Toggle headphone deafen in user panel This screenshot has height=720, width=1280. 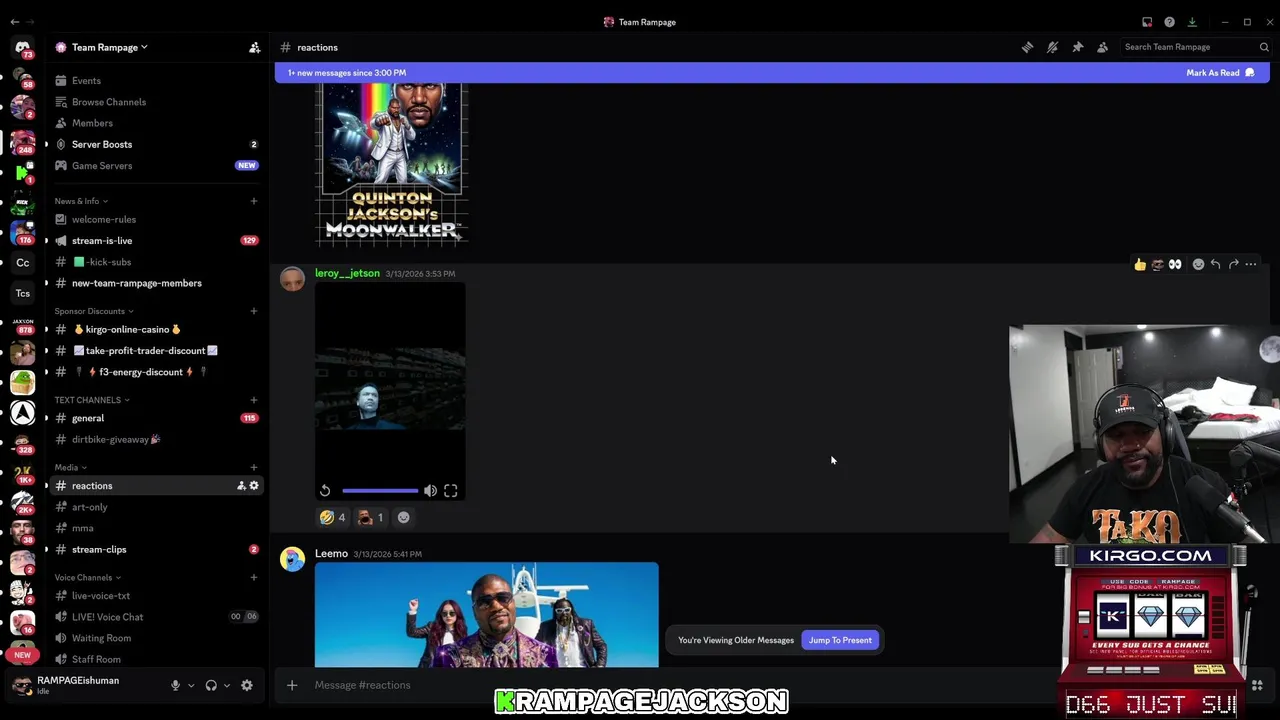[211, 685]
